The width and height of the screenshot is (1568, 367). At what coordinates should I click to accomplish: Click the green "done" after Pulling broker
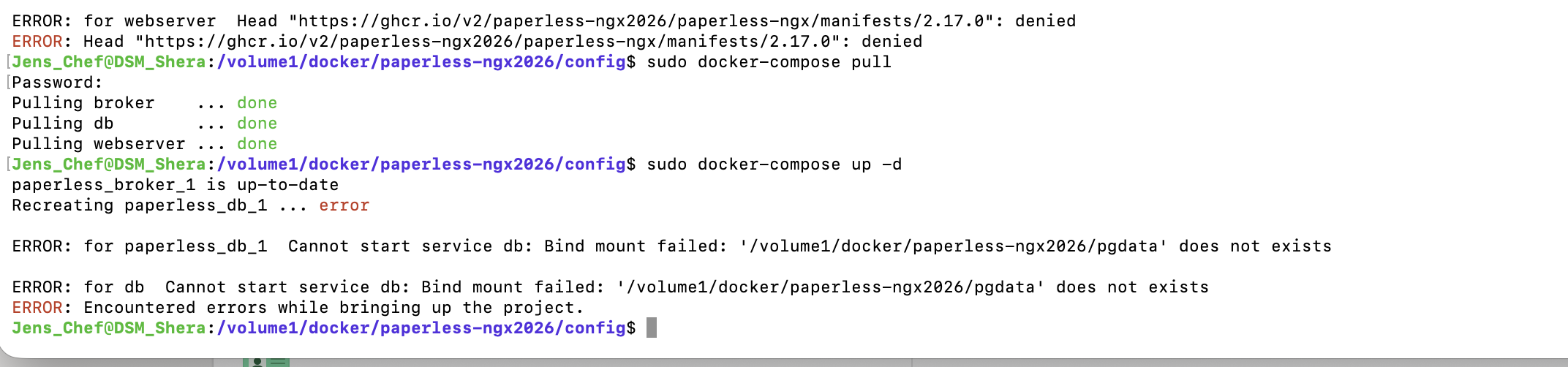tap(257, 102)
